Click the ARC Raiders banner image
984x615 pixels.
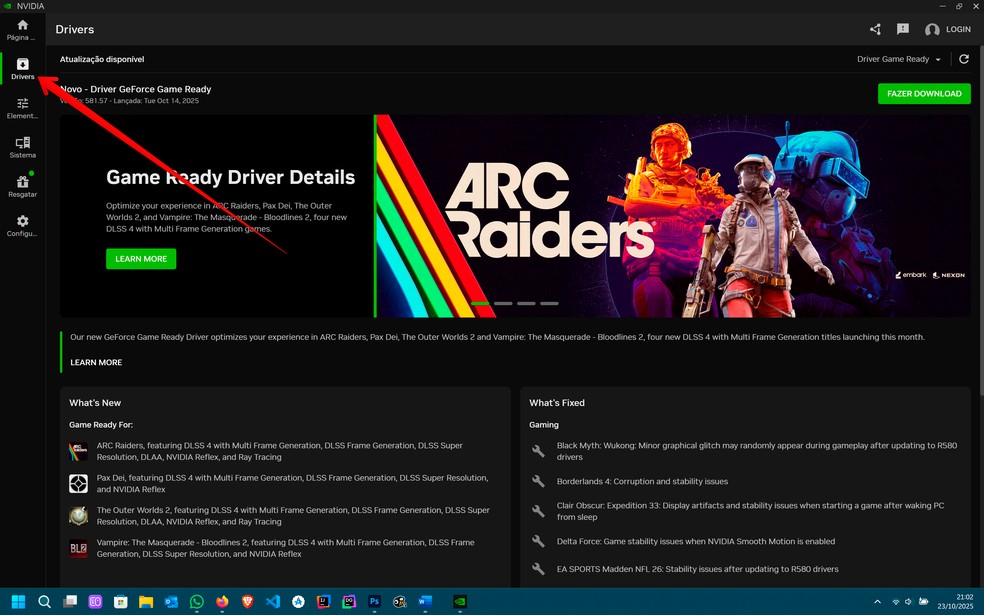coord(670,215)
